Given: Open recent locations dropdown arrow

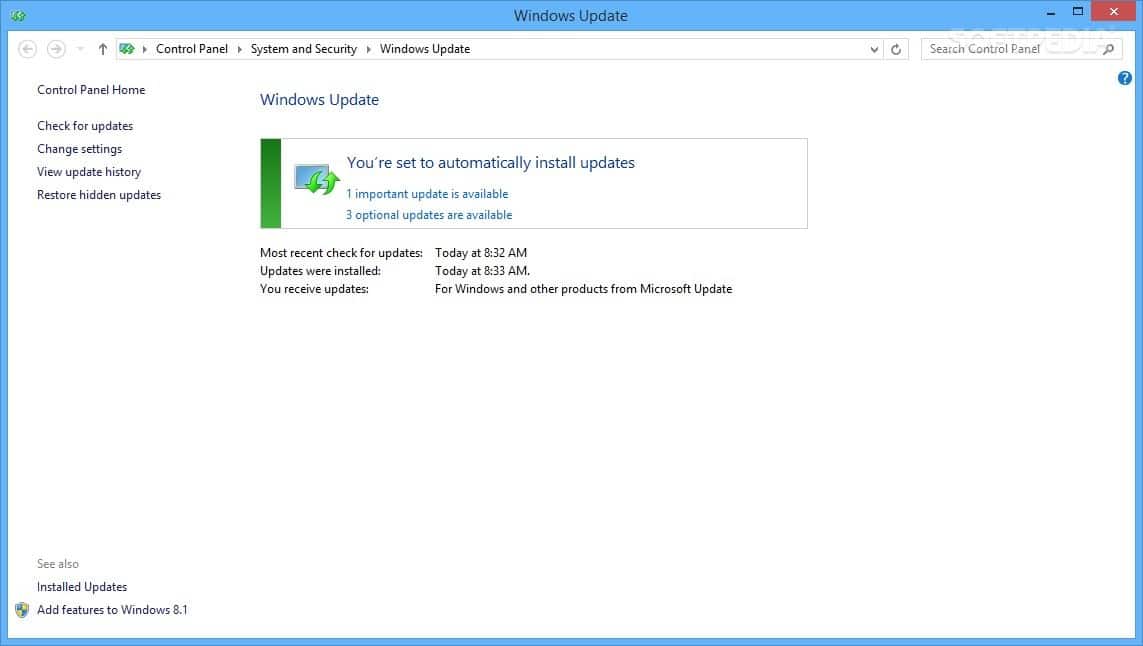Looking at the screenshot, I should click(80, 49).
